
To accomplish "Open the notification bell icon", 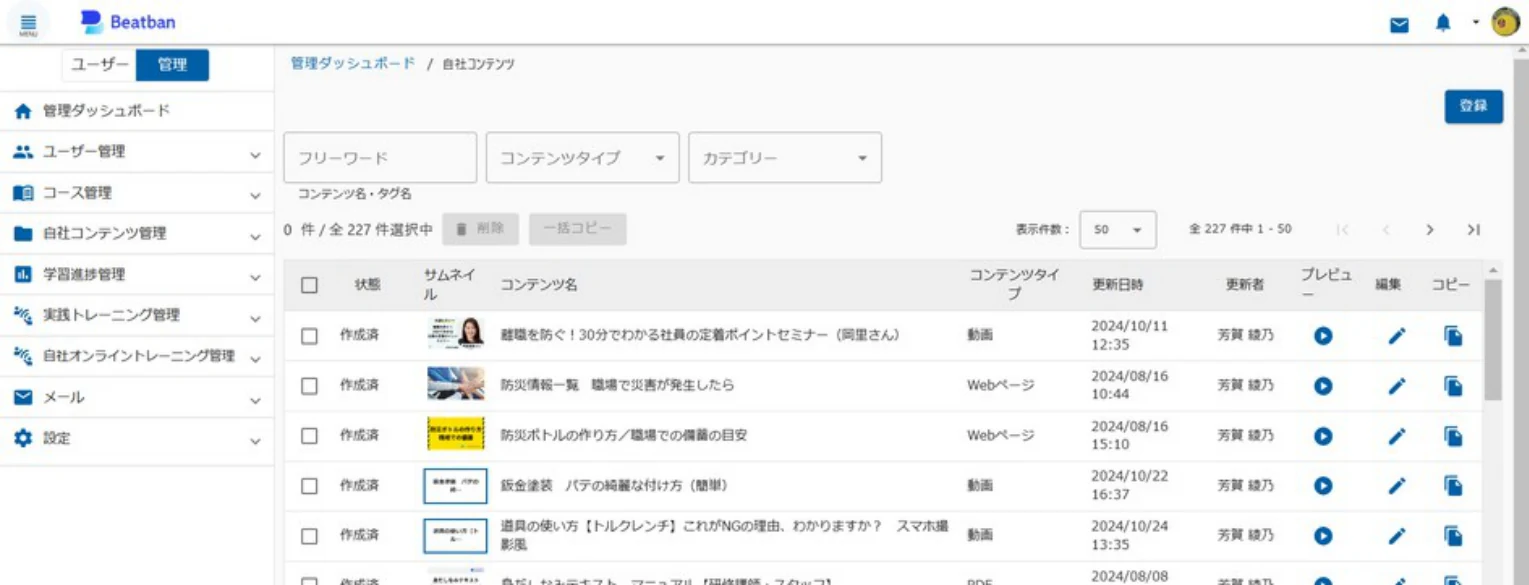I will point(1443,23).
